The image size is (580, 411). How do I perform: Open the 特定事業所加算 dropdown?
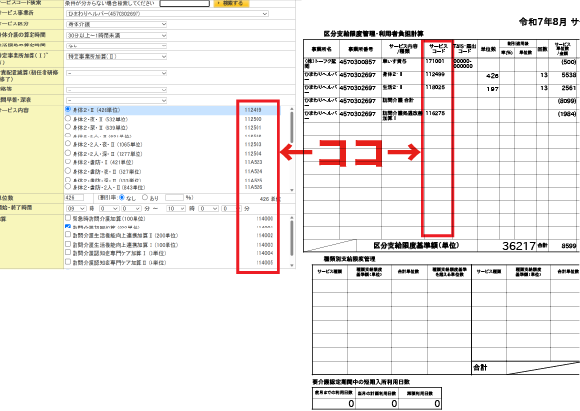[117, 57]
